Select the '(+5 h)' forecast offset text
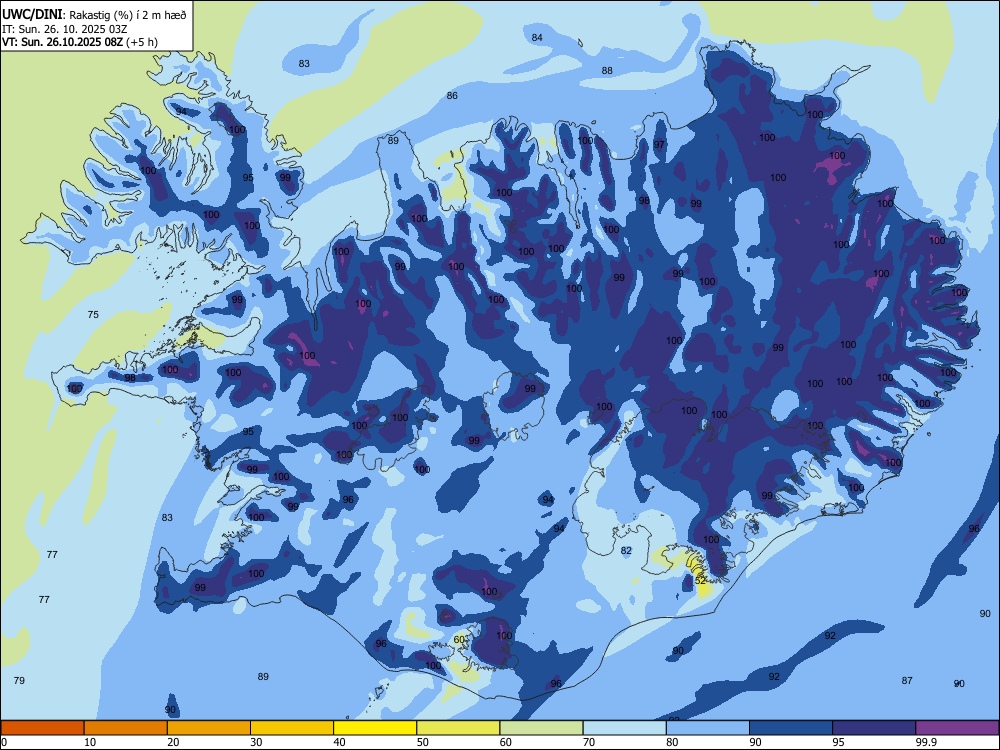The width and height of the screenshot is (1000, 750). point(142,42)
